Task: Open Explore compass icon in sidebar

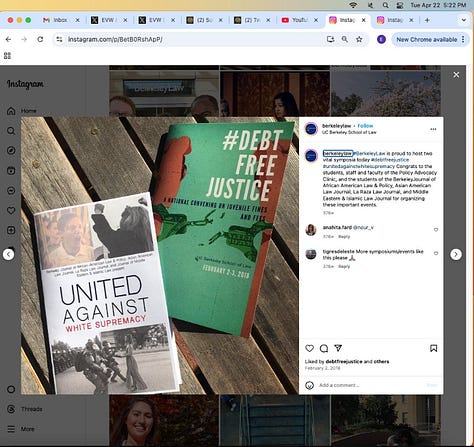Action: [x=11, y=151]
